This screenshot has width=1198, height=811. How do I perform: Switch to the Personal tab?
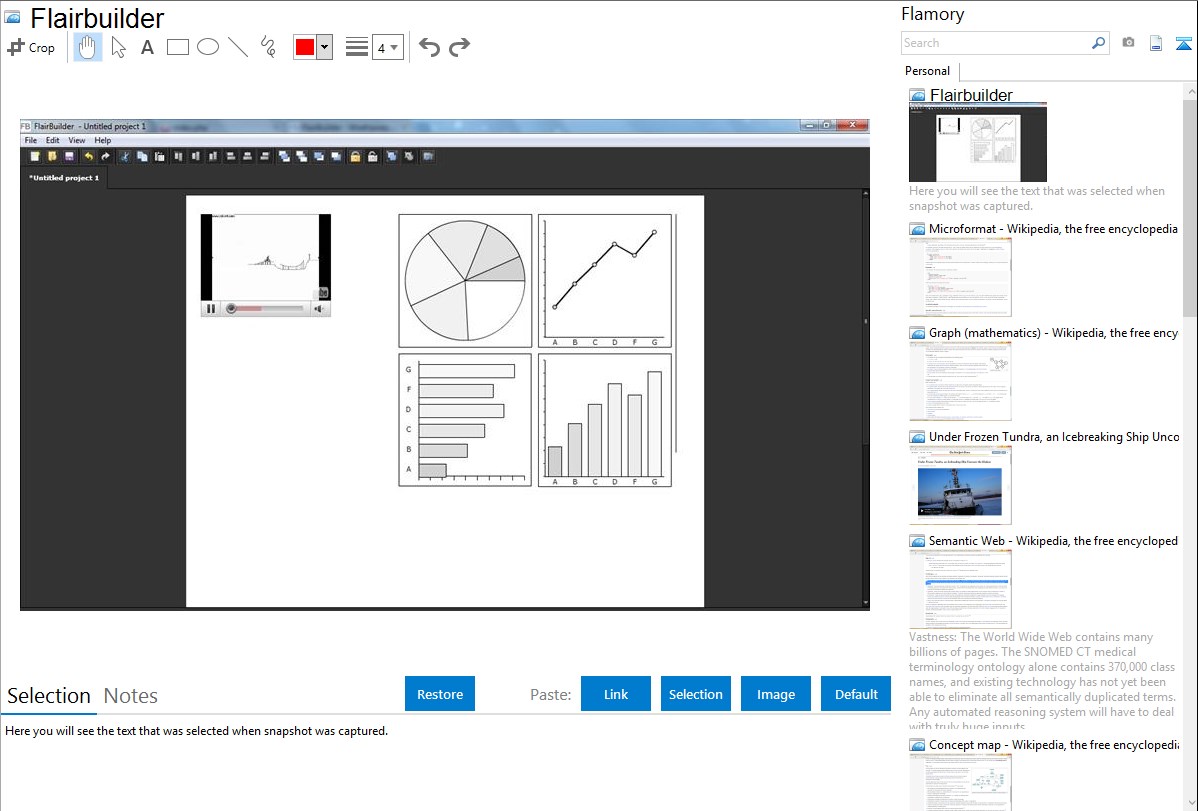click(x=928, y=71)
